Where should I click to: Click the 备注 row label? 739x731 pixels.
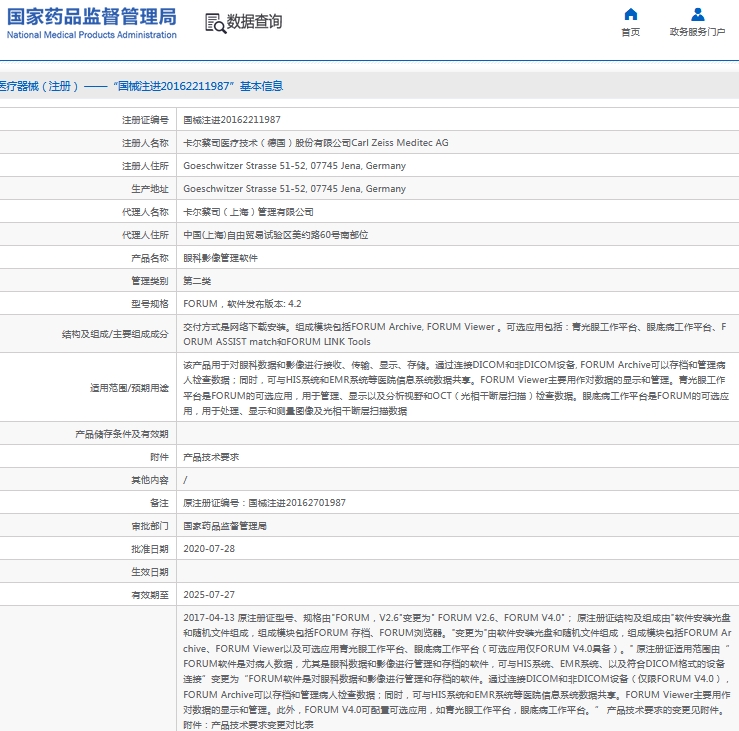coord(159,503)
